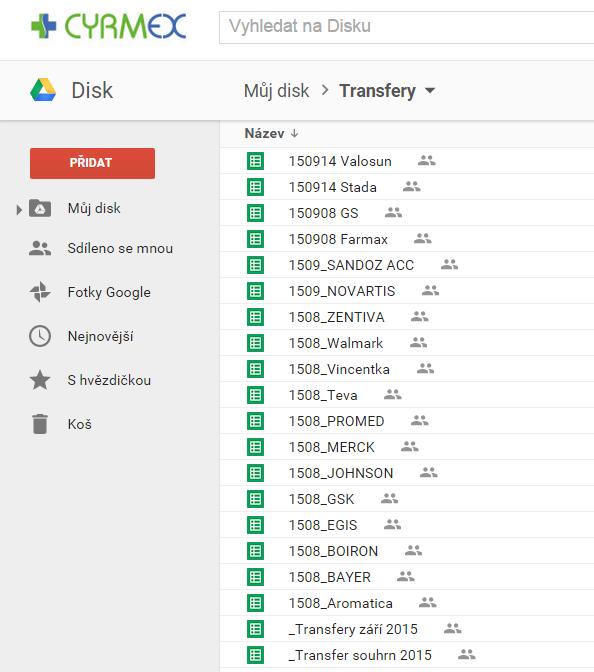594x672 pixels.
Task: Click the shared people icon for 1508_Vincentka
Action: click(x=426, y=369)
